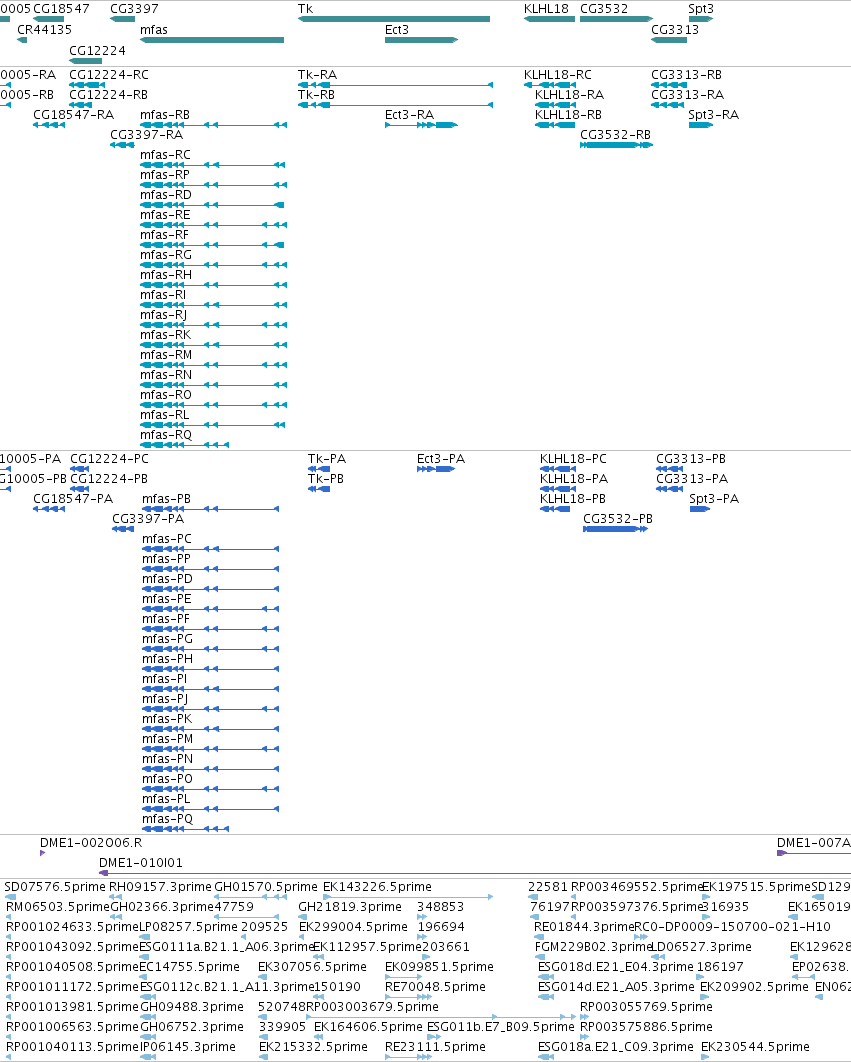
Task: Select the CG3397 gene feature
Action: click(123, 19)
